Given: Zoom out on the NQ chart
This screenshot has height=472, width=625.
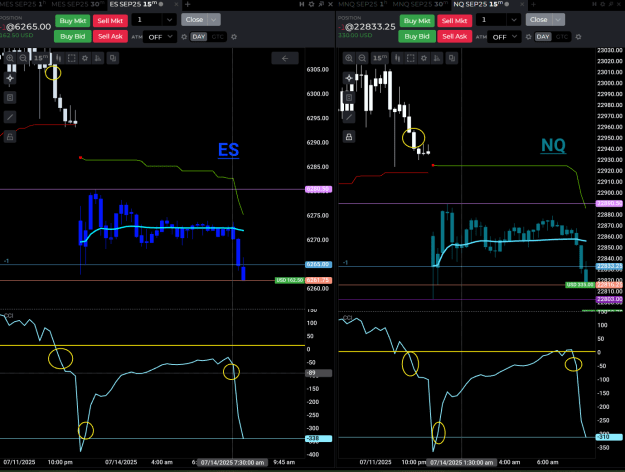Looking at the screenshot, I should 362,58.
